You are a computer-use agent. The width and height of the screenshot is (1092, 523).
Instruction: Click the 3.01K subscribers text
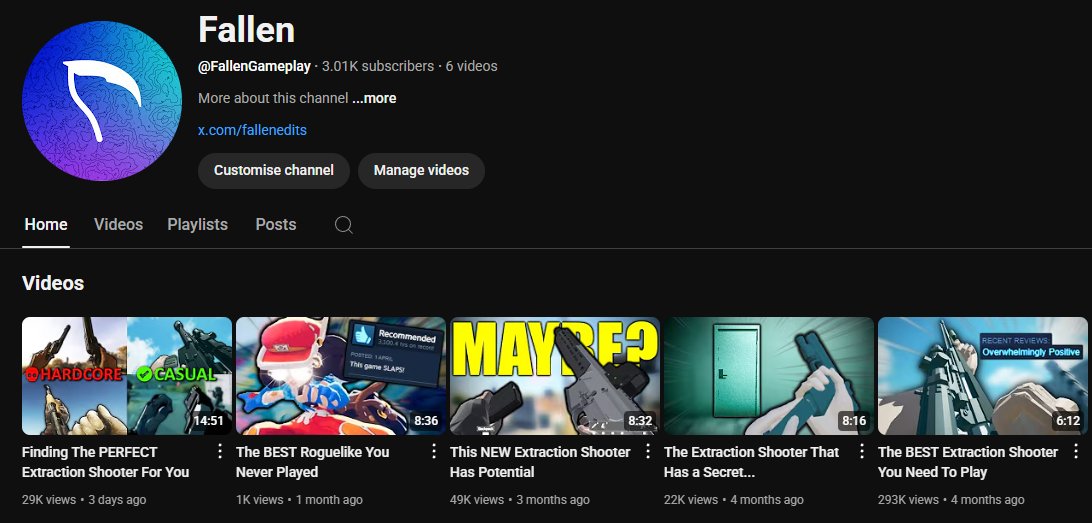click(377, 67)
